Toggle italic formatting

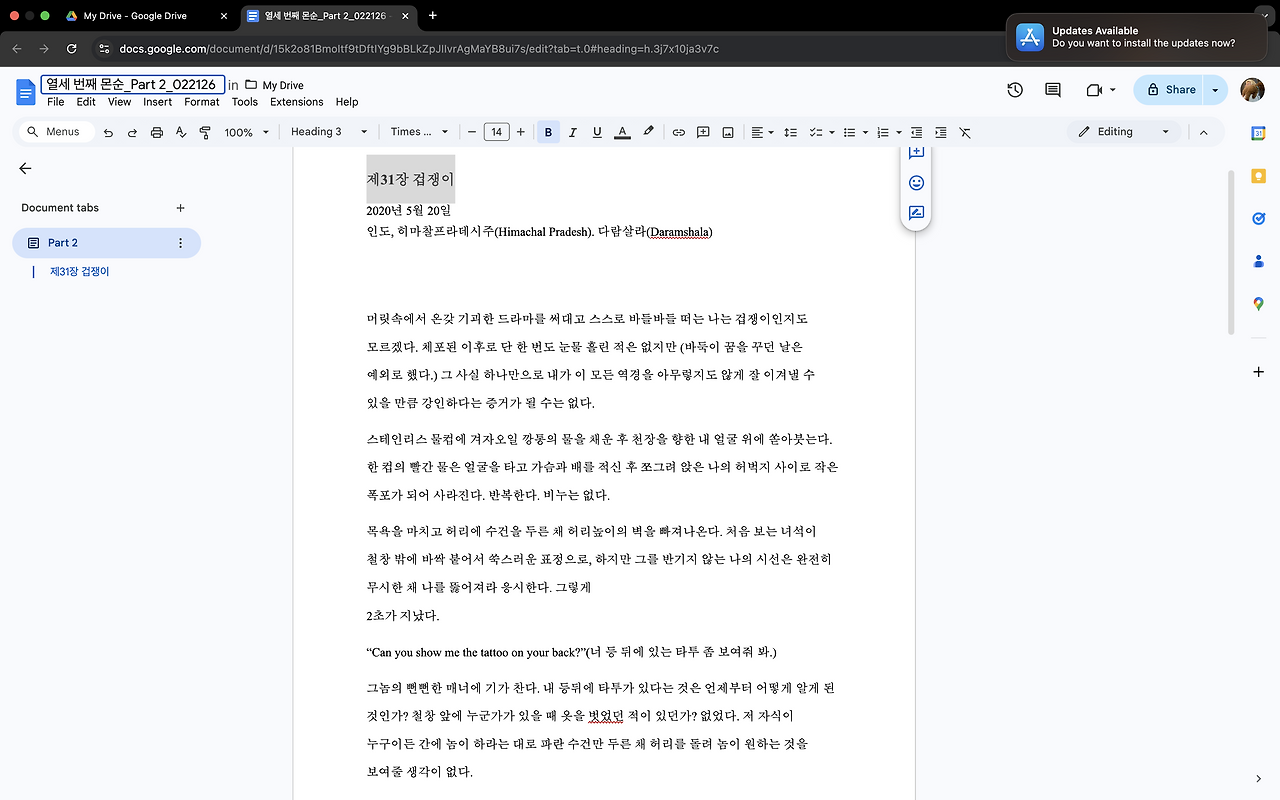[572, 131]
